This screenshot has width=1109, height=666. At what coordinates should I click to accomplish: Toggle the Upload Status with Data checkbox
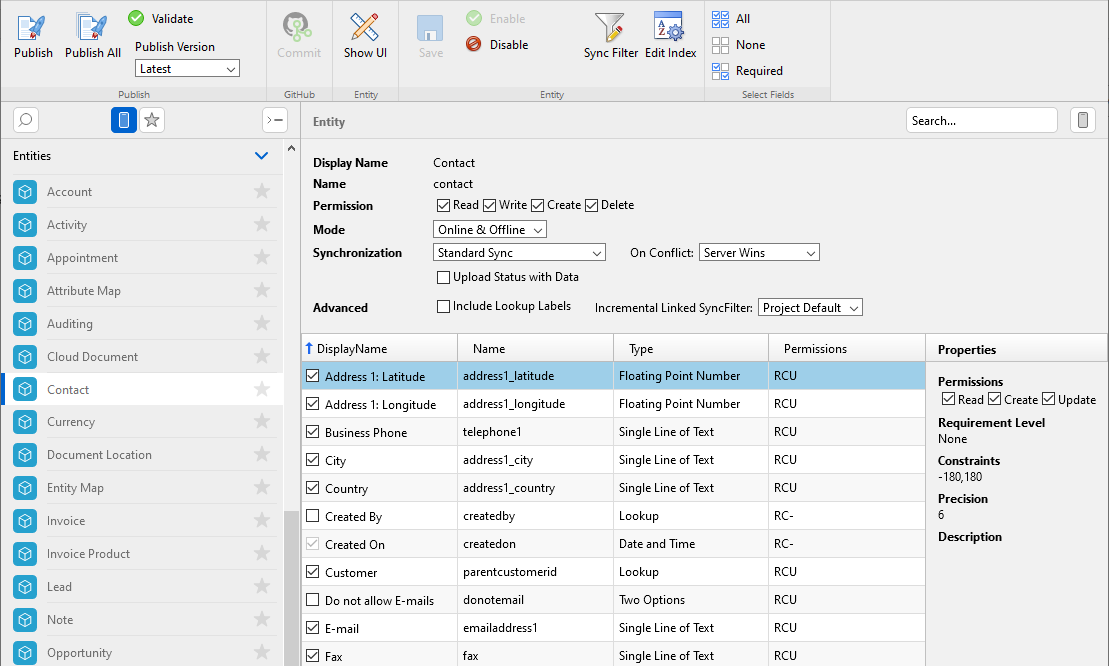click(x=444, y=277)
